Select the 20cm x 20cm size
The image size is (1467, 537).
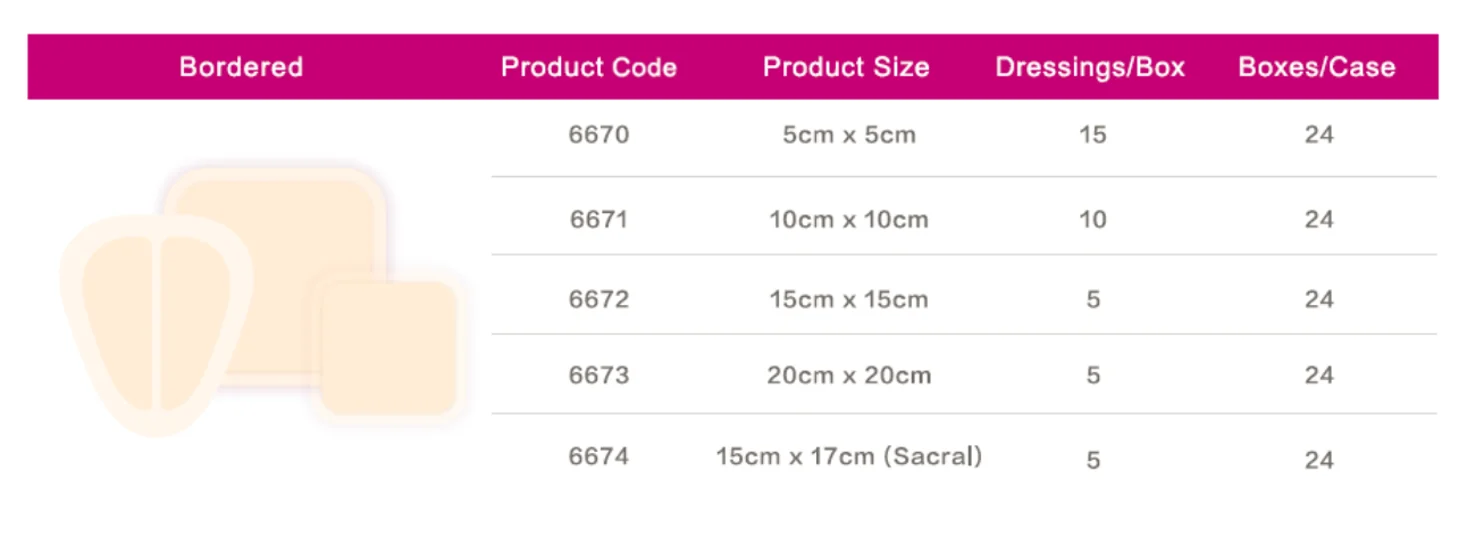[849, 375]
